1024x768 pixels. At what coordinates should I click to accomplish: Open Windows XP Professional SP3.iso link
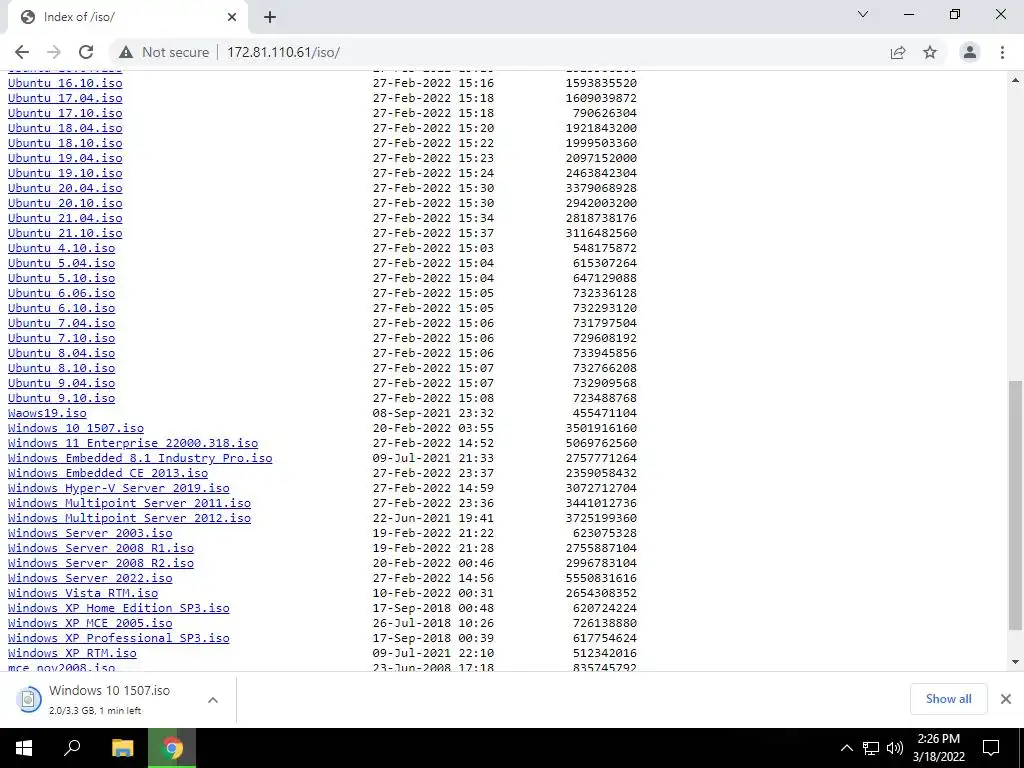(118, 639)
